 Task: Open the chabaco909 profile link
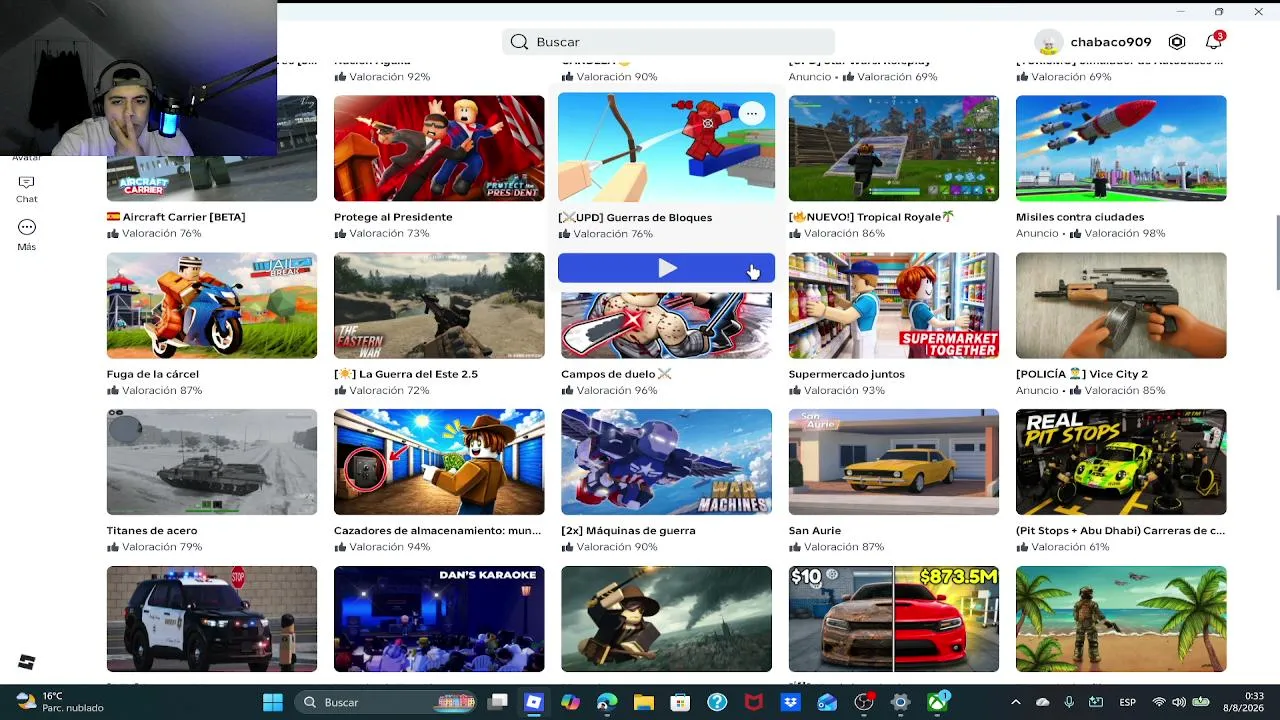(x=1111, y=42)
